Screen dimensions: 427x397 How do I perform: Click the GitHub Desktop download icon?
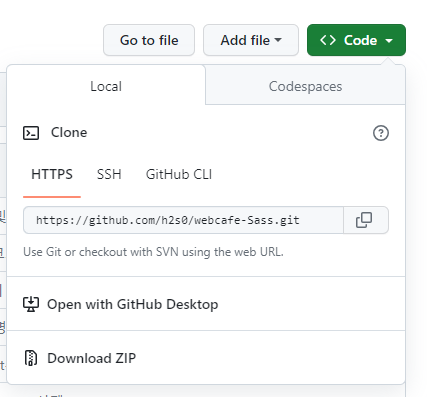(x=31, y=304)
